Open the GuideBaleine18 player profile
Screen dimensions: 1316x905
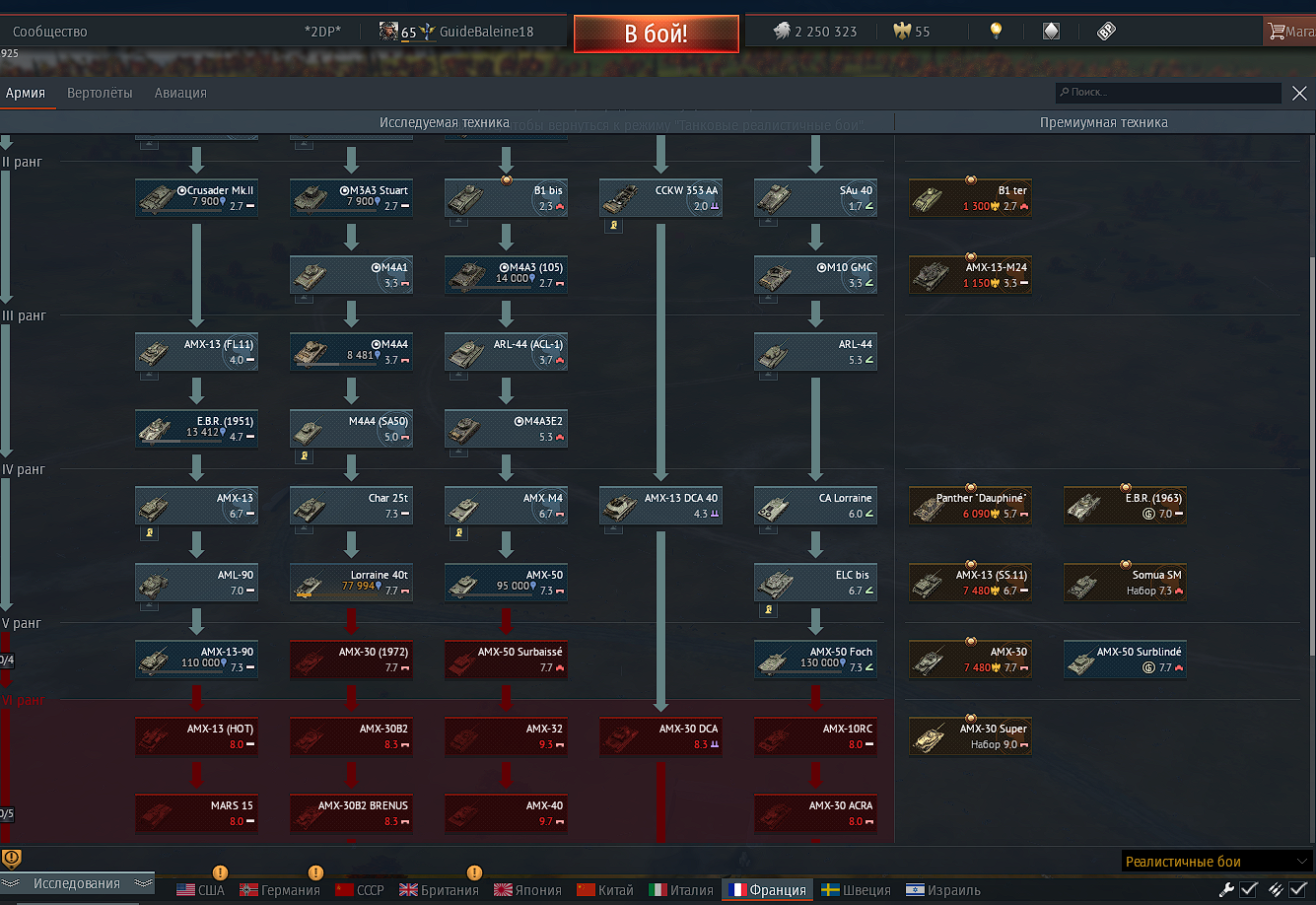[x=486, y=32]
